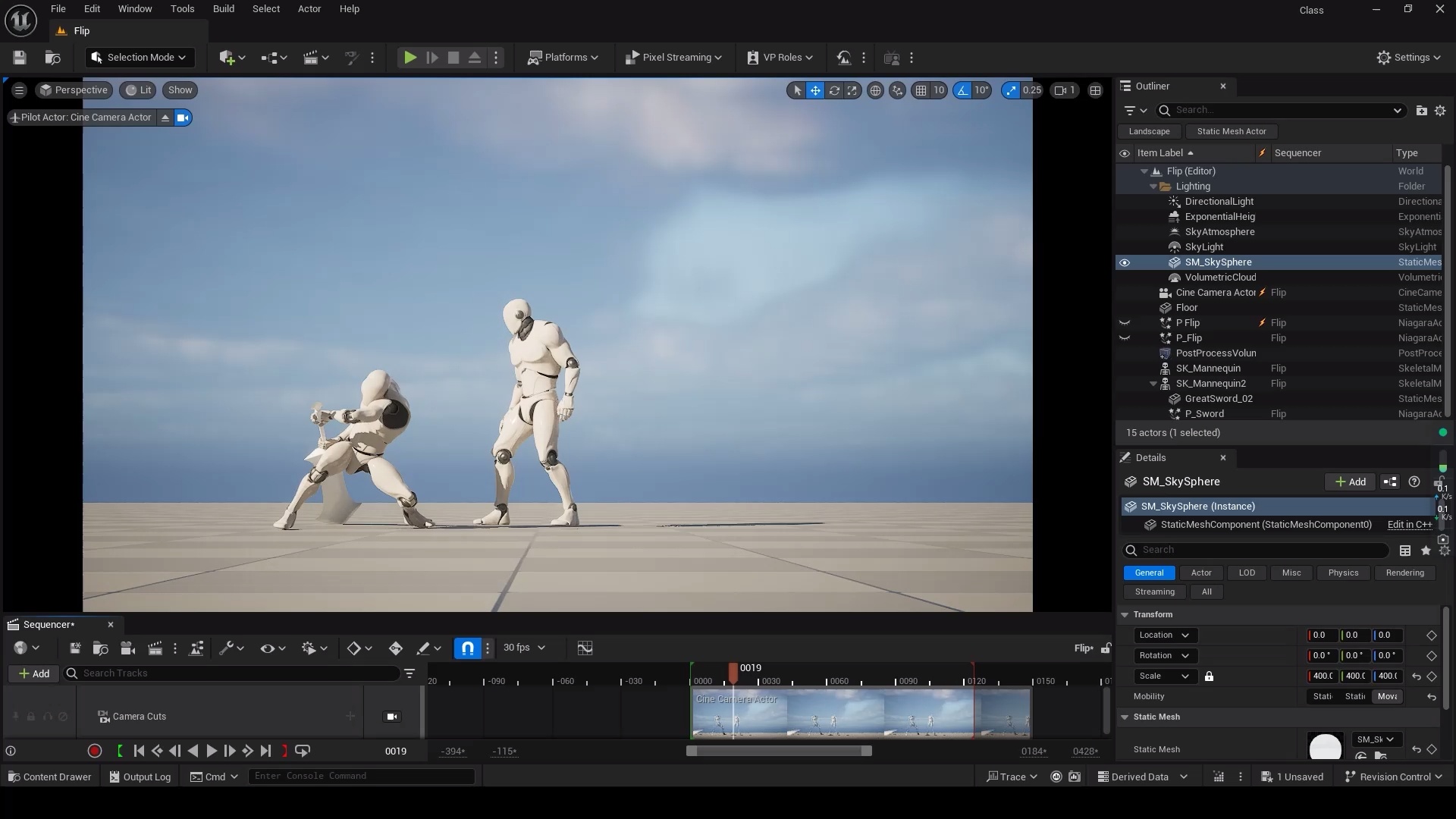Collapse the Lighting folder in Outliner
1456x819 pixels.
click(x=1152, y=186)
